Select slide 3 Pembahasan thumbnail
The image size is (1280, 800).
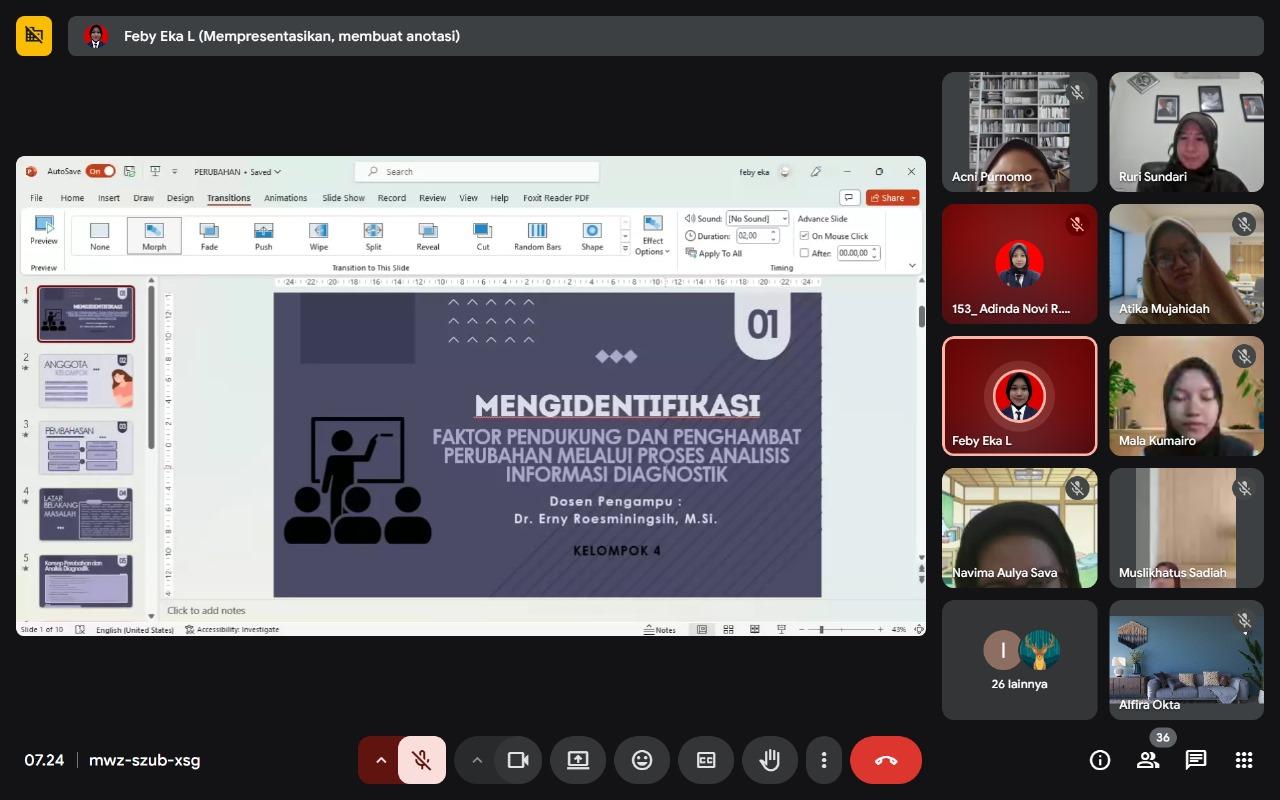86,447
